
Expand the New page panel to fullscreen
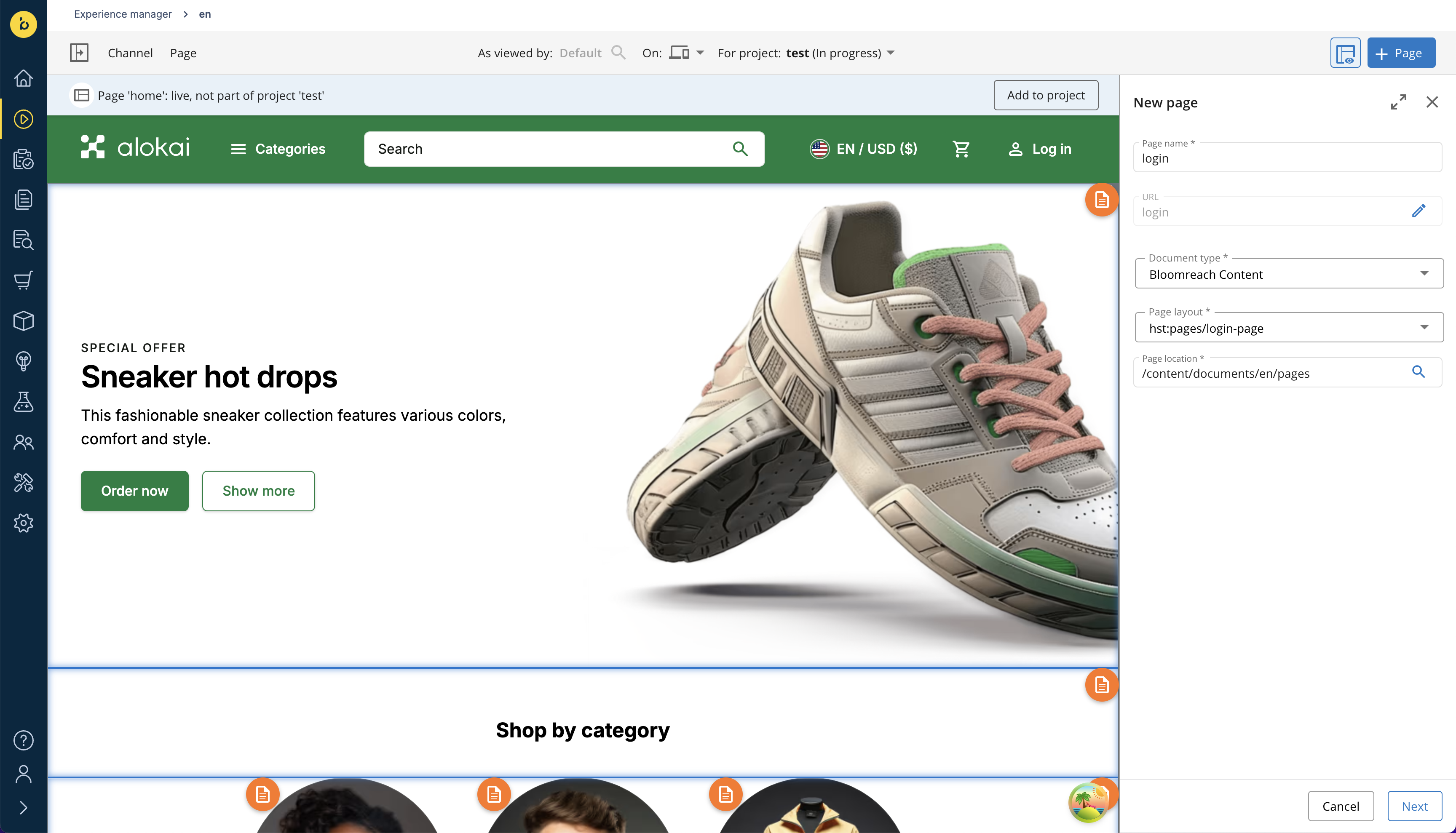pyautogui.click(x=1398, y=102)
